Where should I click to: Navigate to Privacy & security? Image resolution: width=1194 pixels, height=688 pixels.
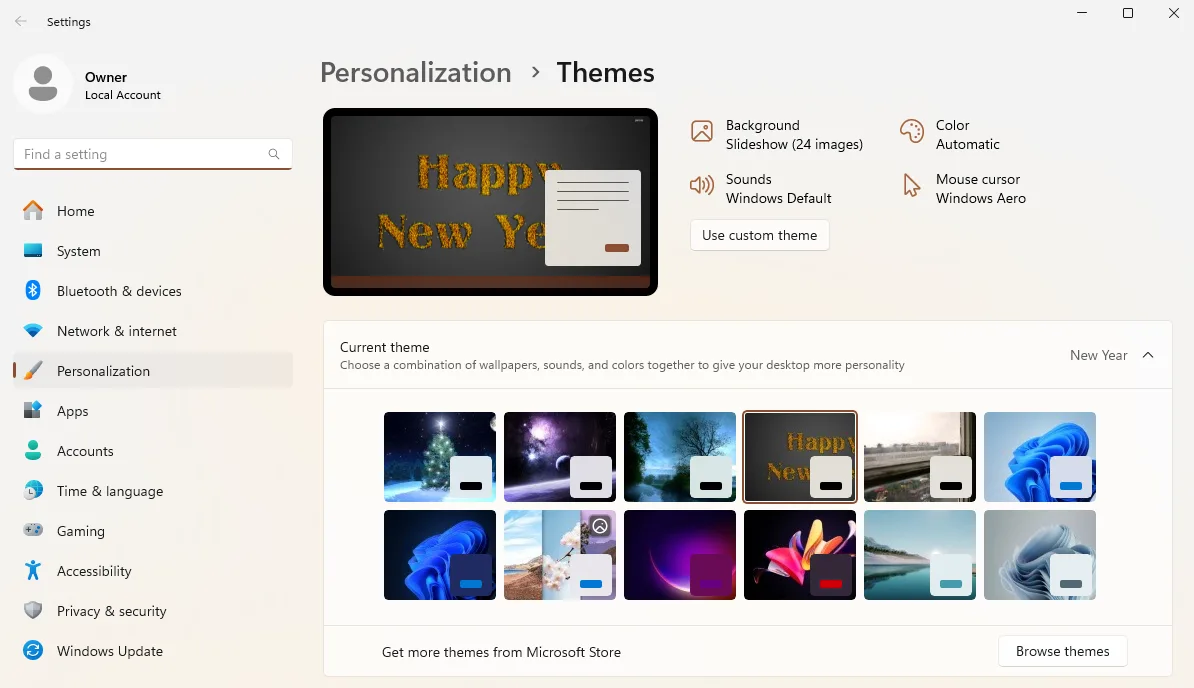click(111, 611)
